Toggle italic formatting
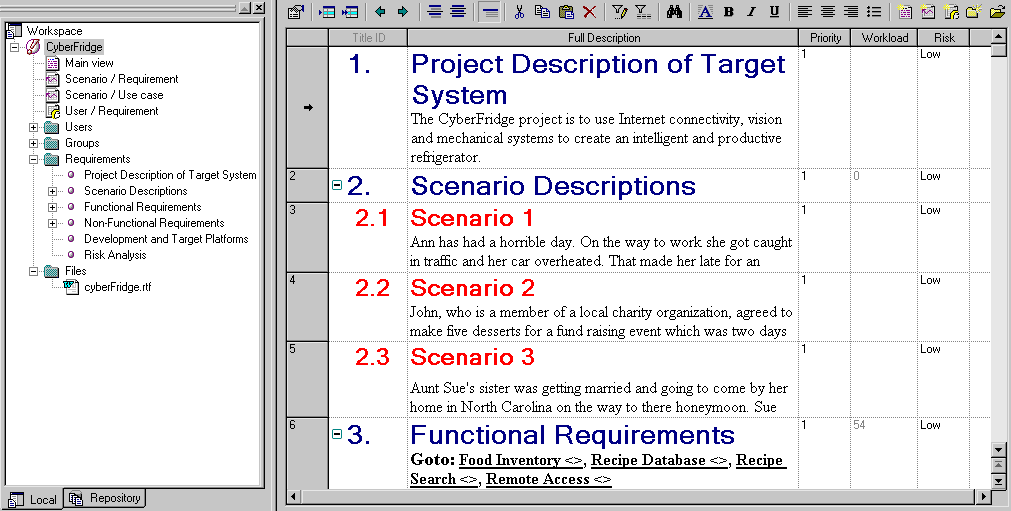 point(751,12)
